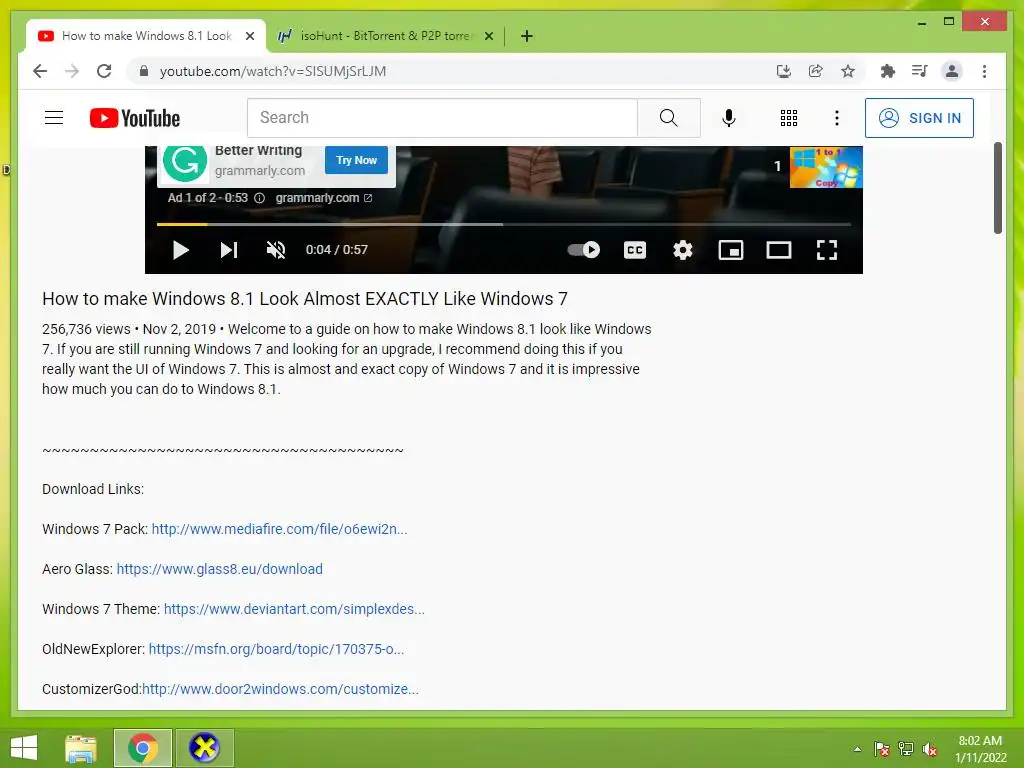
Task: Open player settings gear
Action: (682, 250)
